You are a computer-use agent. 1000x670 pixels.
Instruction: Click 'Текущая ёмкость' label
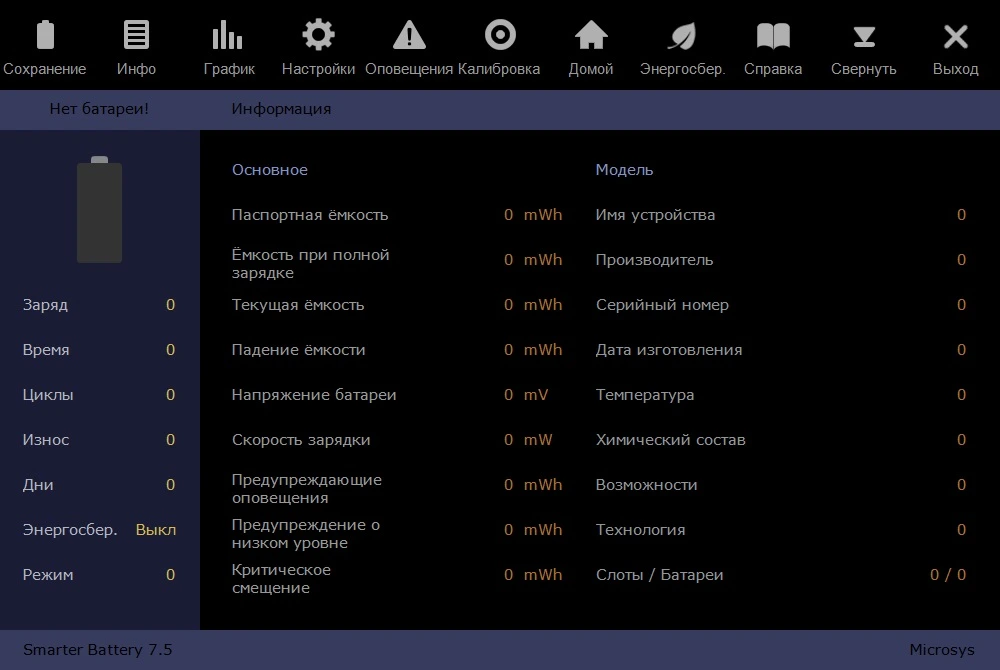tap(298, 305)
